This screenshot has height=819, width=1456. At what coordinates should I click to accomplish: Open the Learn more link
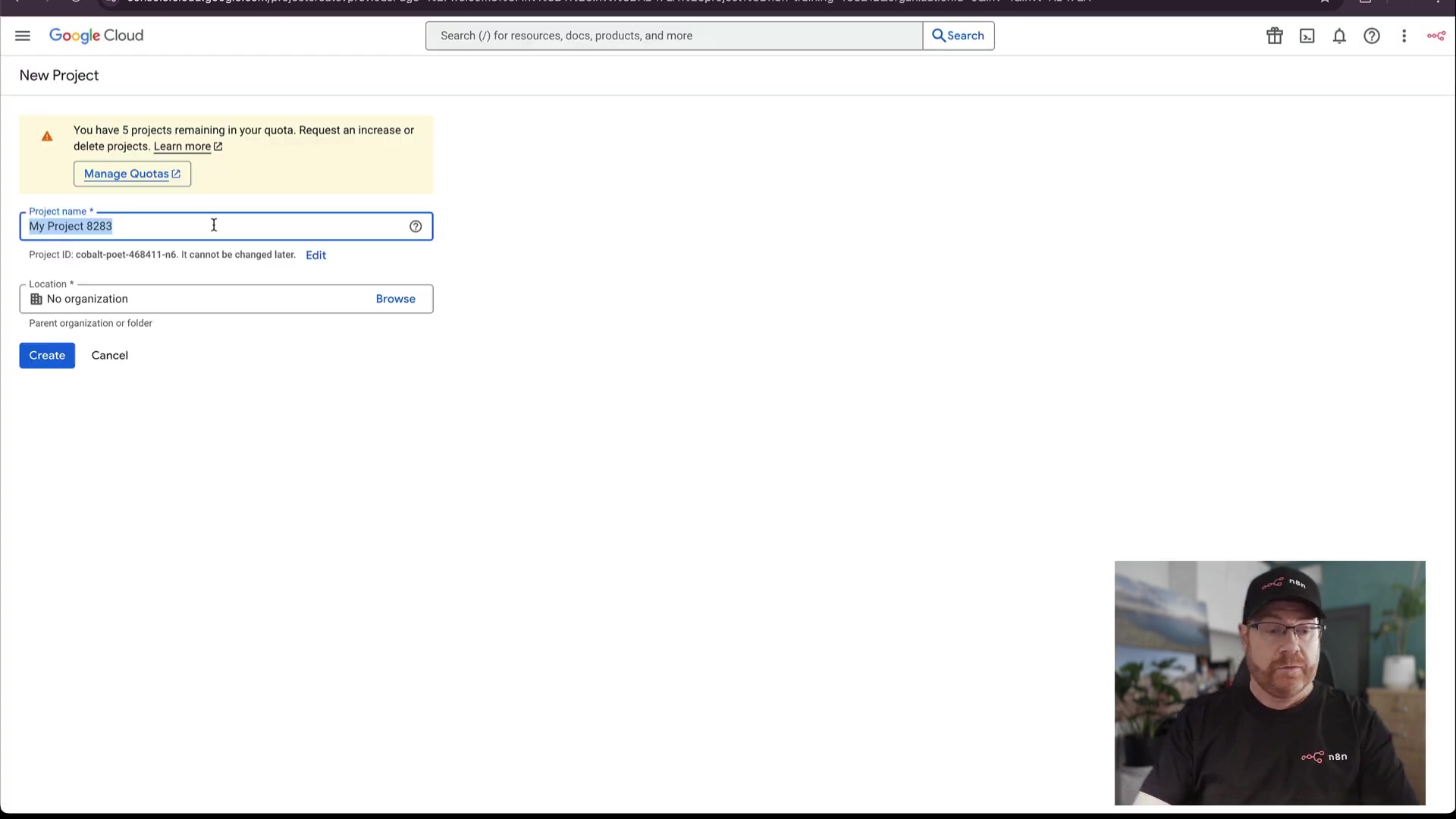point(182,146)
